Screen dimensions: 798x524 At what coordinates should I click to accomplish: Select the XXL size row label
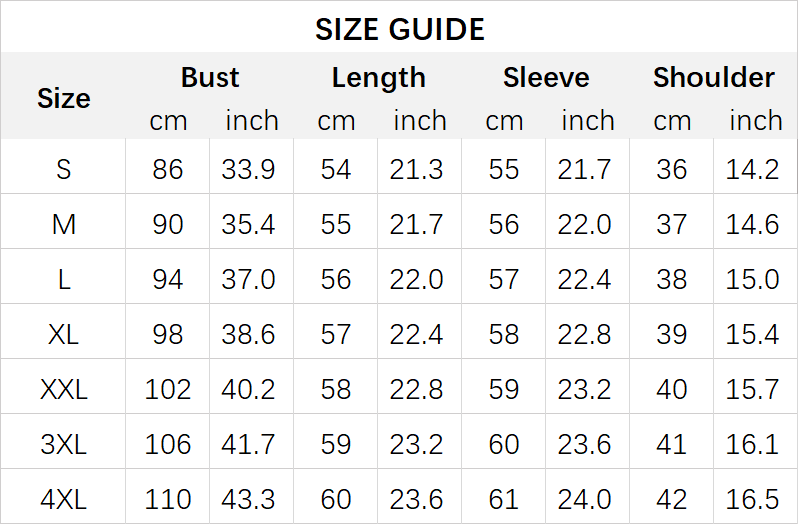63,389
